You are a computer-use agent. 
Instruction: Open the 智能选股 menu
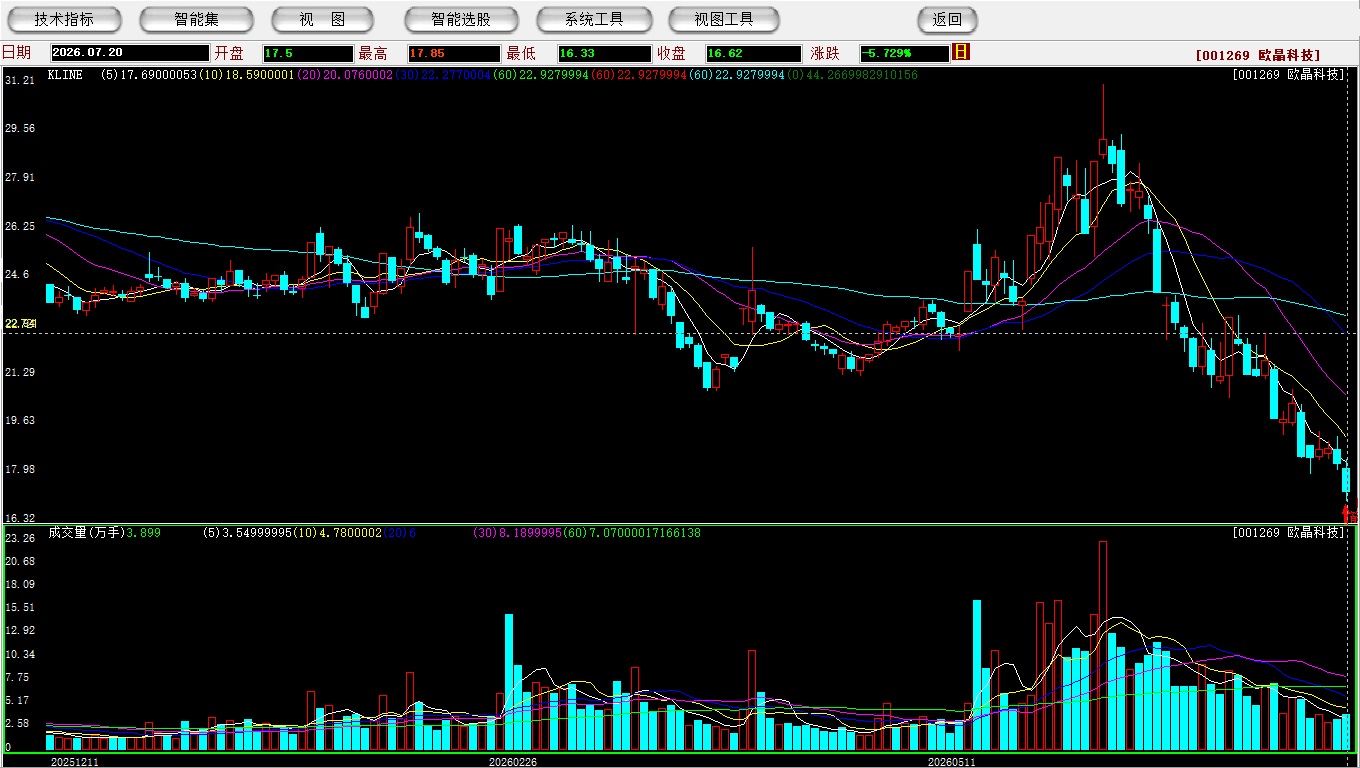click(x=461, y=19)
